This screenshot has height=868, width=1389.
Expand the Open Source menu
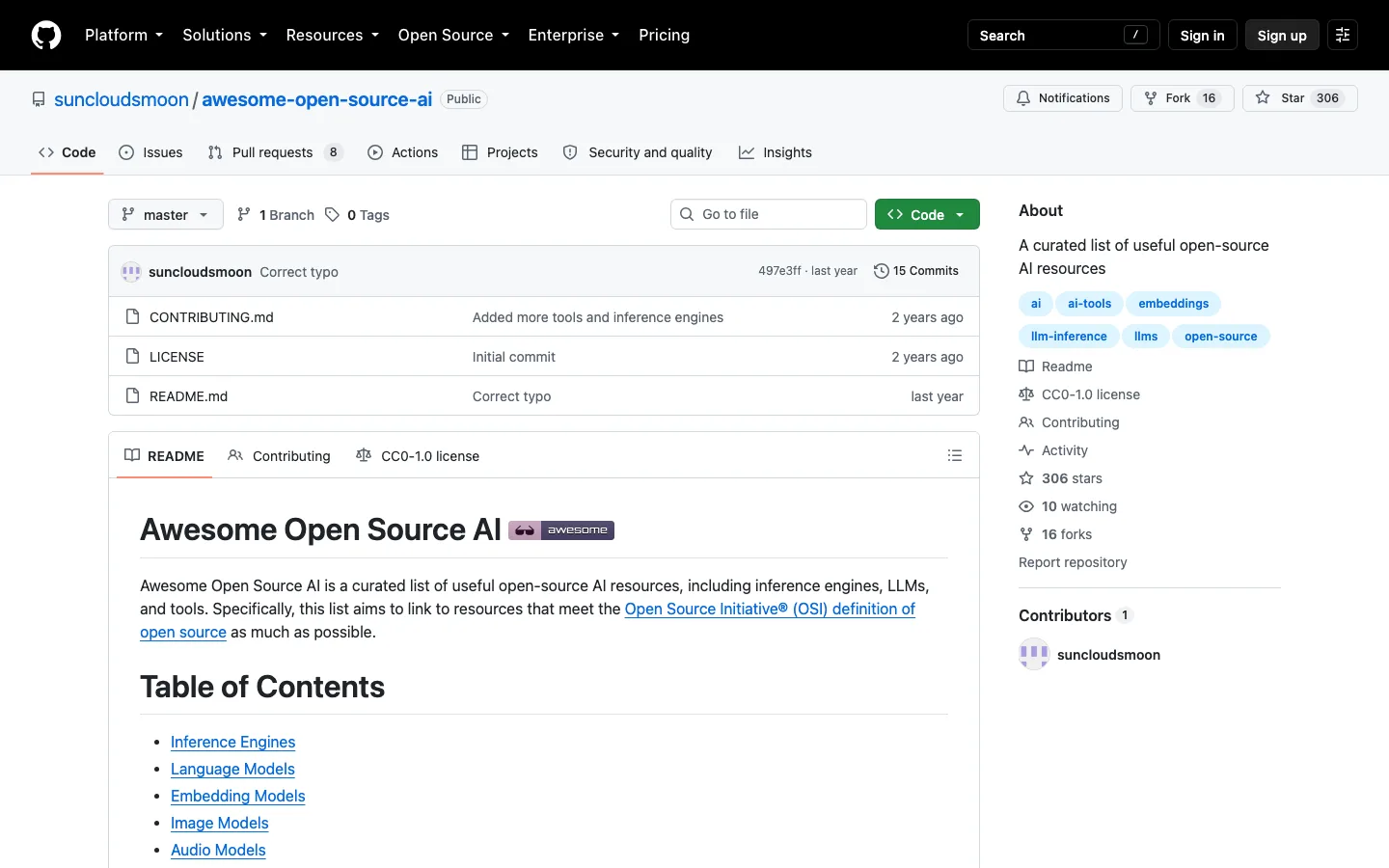point(453,35)
